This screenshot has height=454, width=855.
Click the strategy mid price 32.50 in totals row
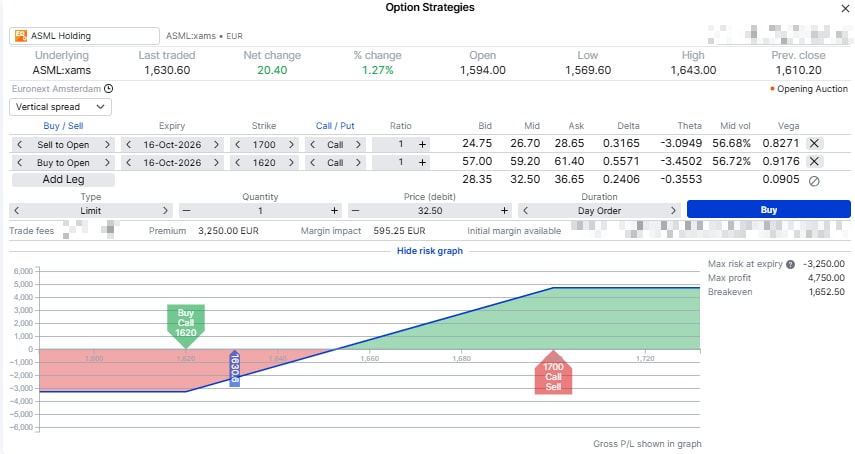[x=525, y=179]
